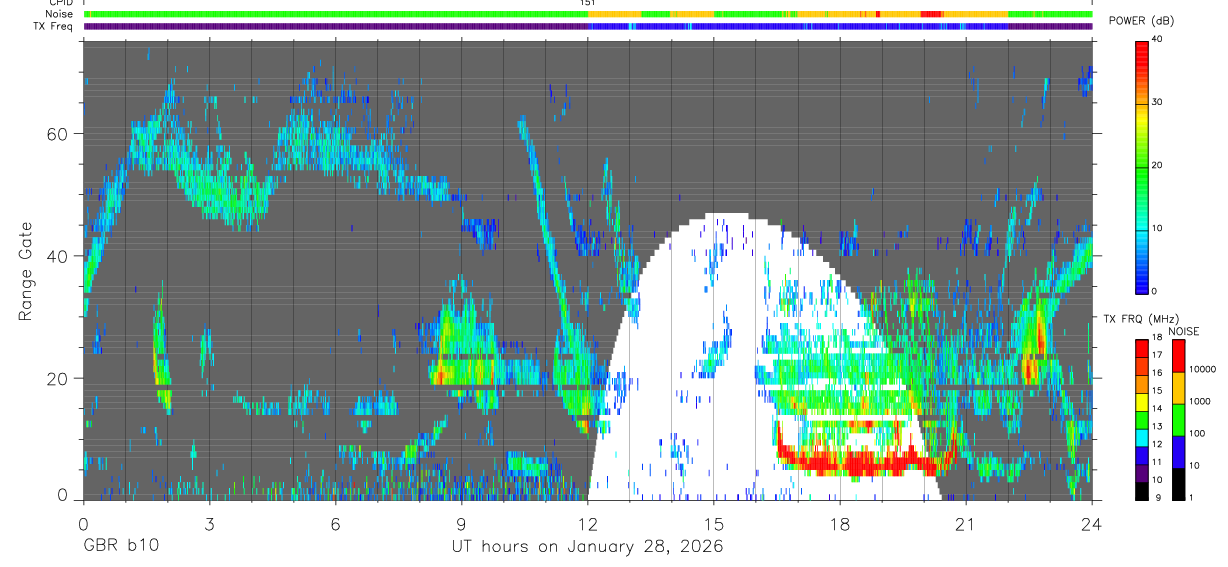Click the NOISE legend title
The width and height of the screenshot is (1228, 567).
click(1185, 331)
